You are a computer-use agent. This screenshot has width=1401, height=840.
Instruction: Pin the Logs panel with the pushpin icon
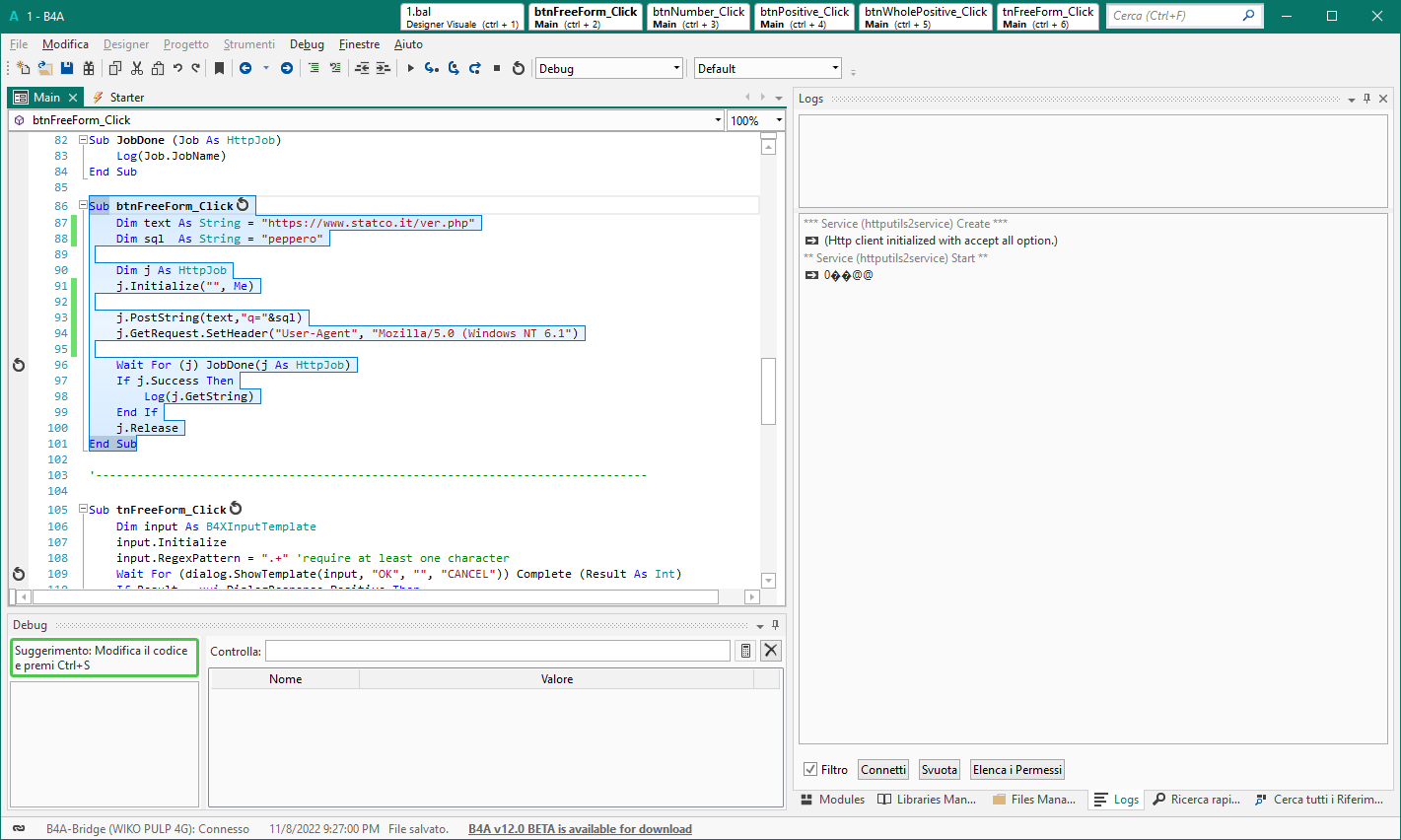point(1366,99)
